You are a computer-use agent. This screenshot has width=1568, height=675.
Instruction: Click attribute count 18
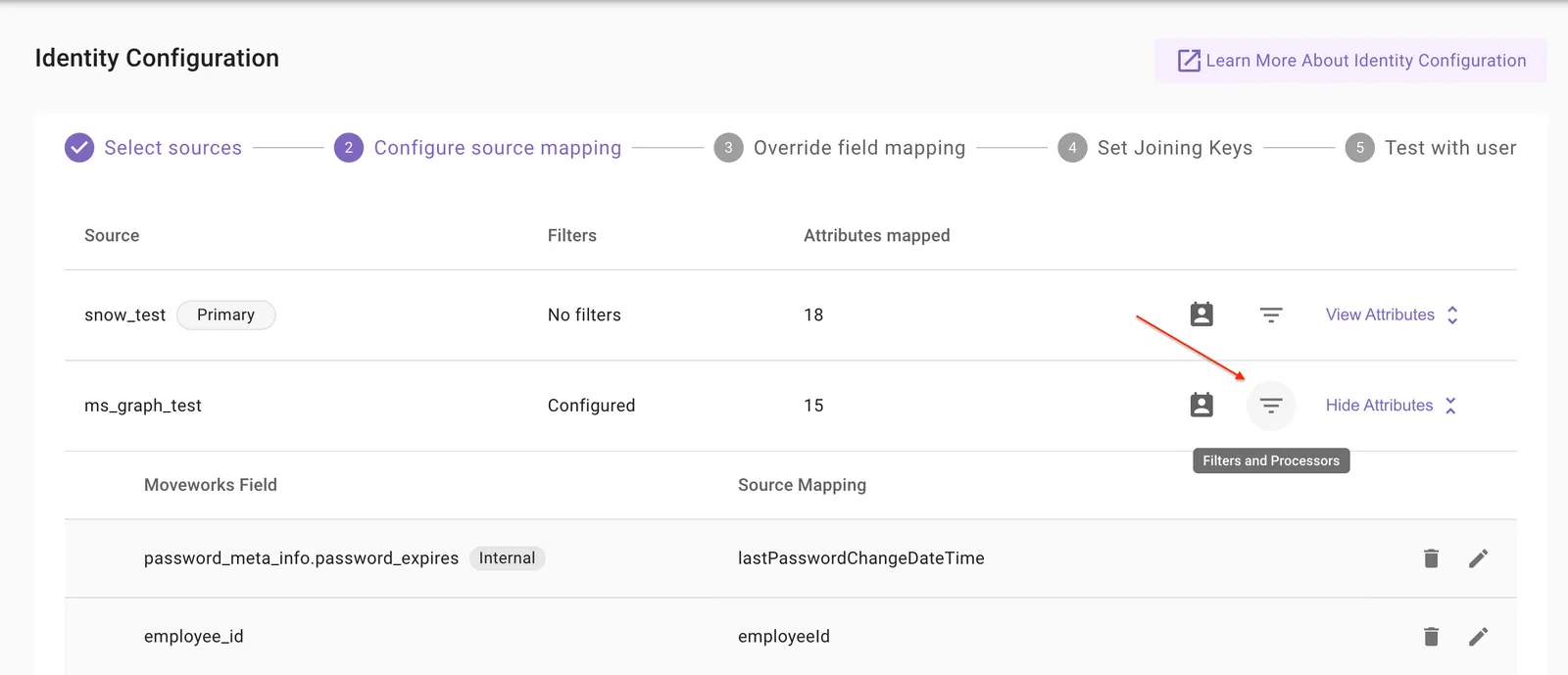point(813,314)
